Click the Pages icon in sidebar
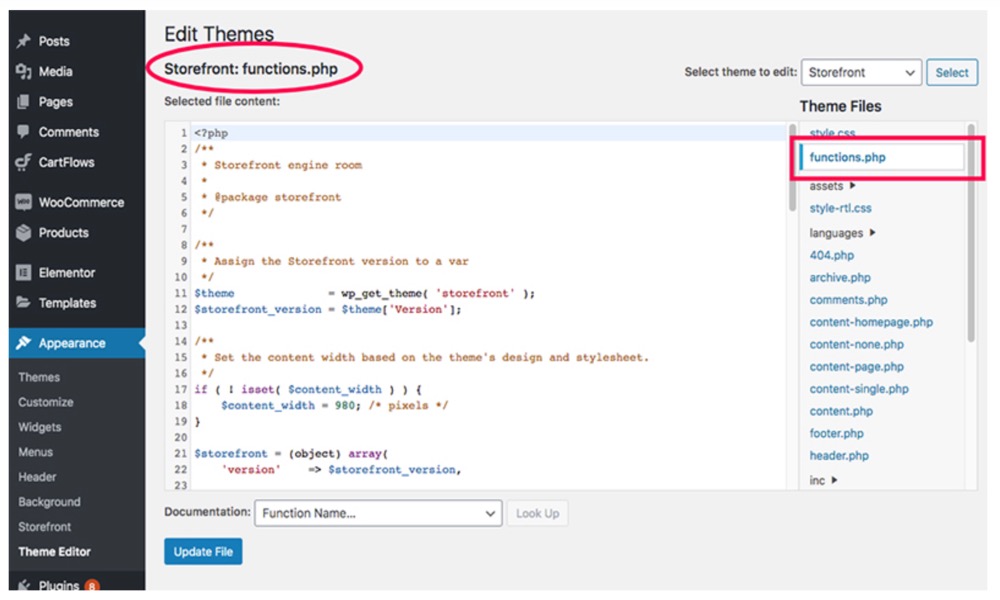The image size is (1000, 600). [x=24, y=101]
